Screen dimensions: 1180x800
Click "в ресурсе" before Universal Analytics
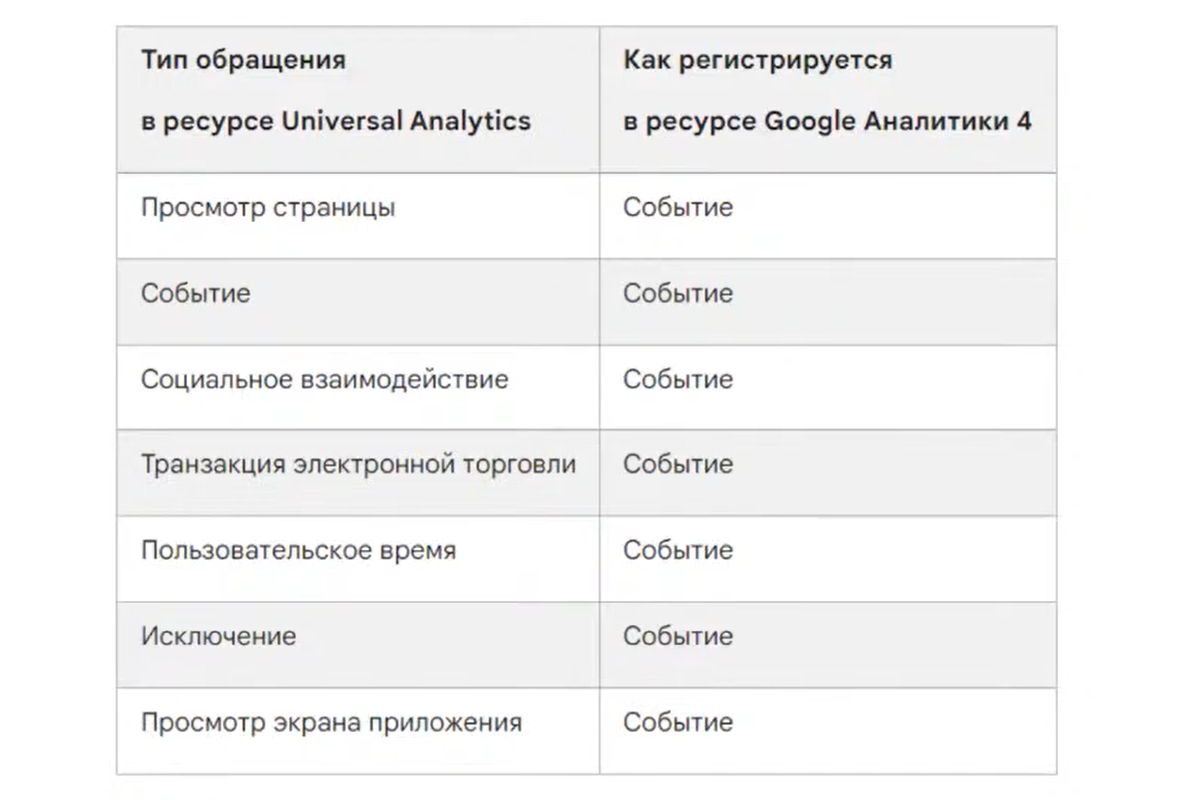point(207,121)
